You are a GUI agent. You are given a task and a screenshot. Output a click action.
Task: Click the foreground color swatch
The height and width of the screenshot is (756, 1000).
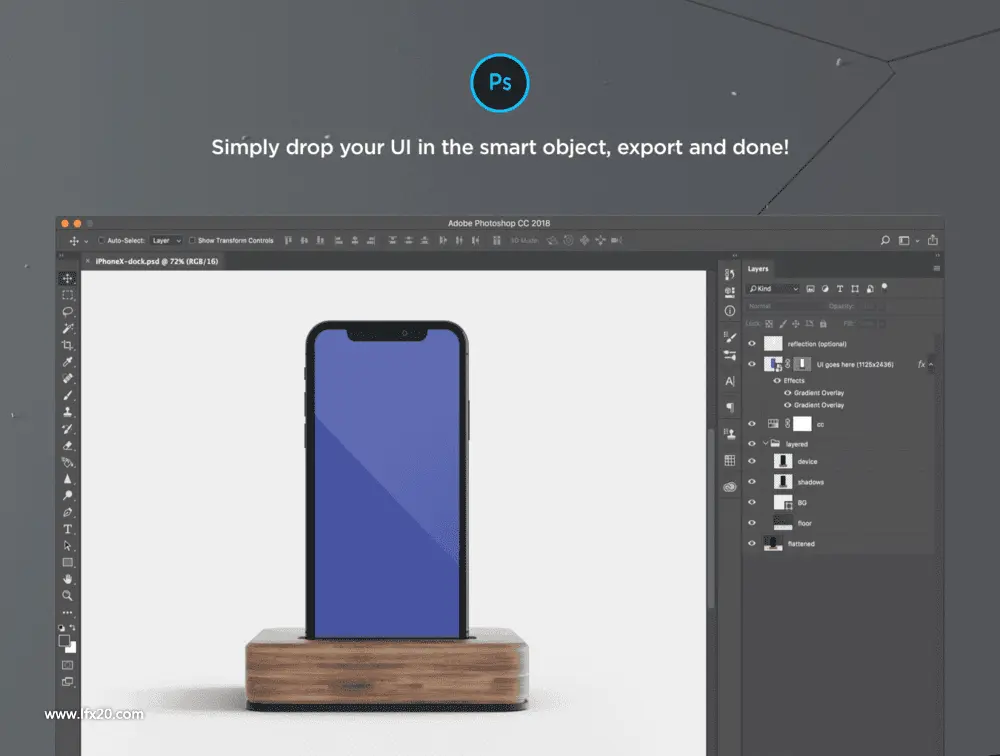click(64, 641)
